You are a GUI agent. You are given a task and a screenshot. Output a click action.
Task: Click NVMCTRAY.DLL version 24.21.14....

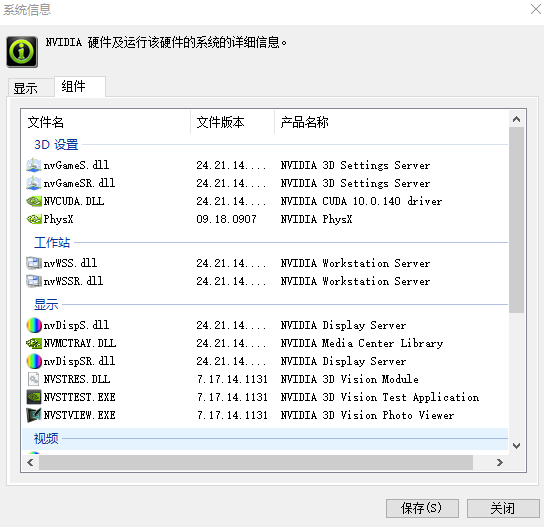[231, 343]
